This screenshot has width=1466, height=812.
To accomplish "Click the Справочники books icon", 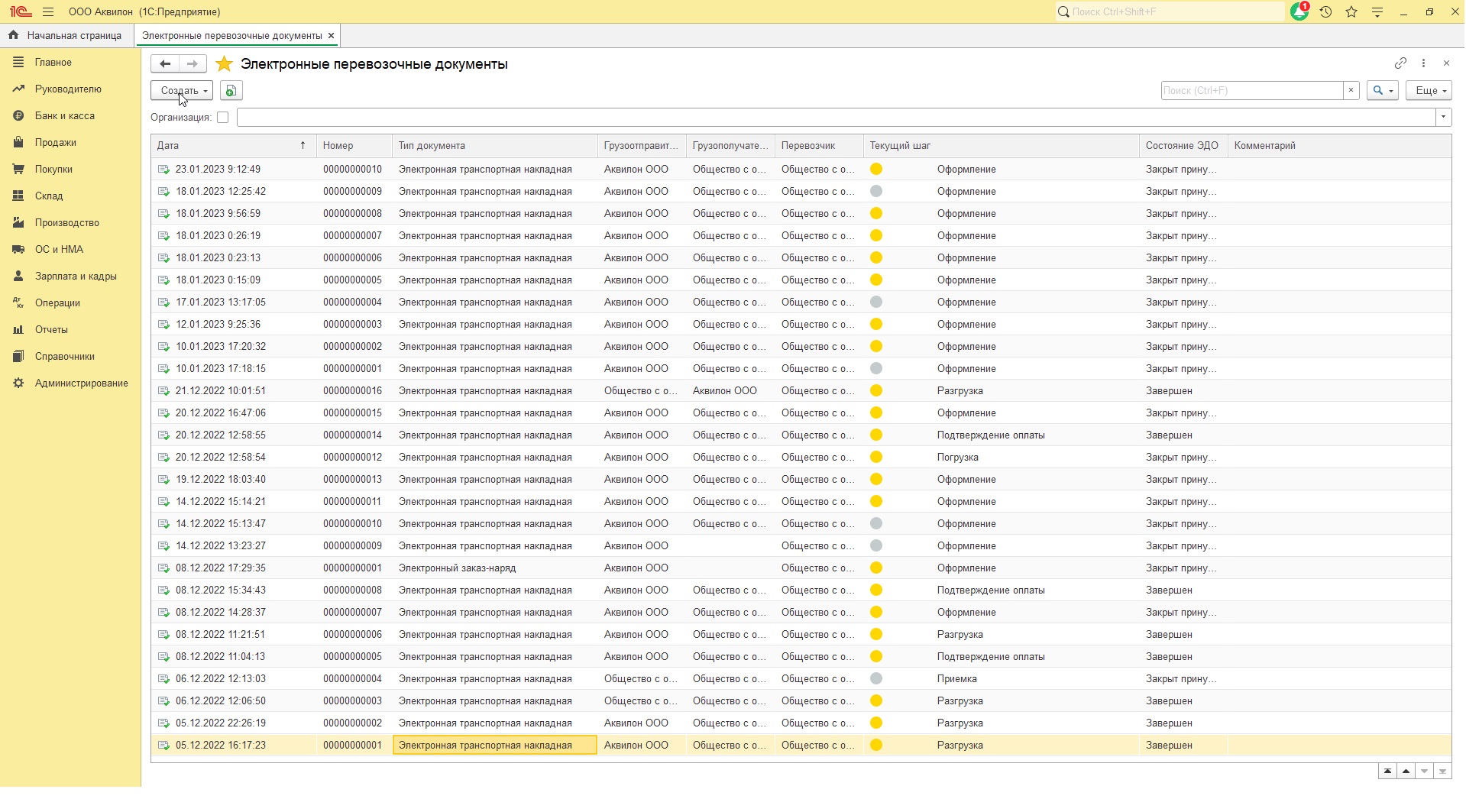I will click(x=18, y=357).
